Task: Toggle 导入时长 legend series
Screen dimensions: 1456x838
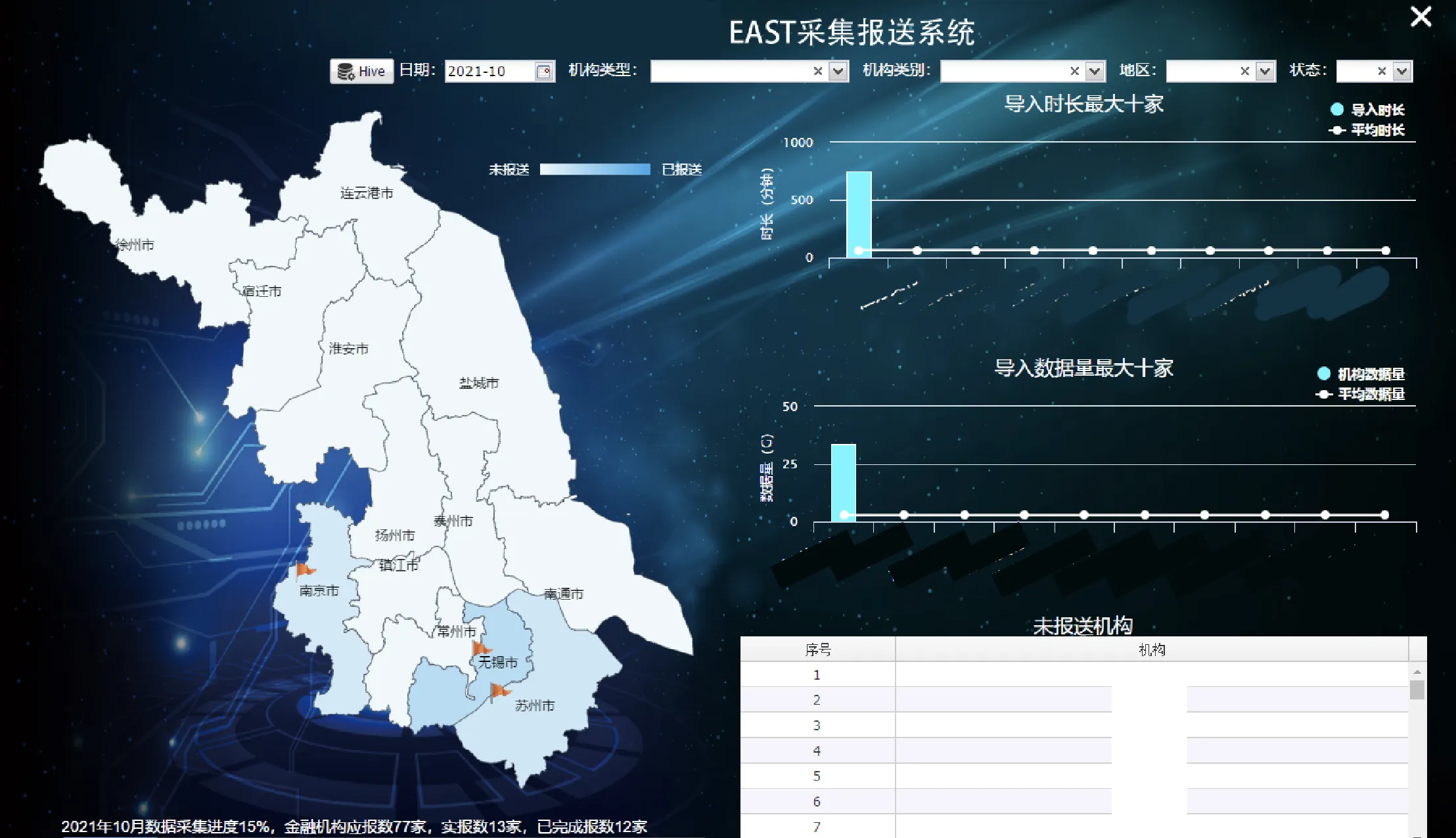Action: click(1369, 110)
